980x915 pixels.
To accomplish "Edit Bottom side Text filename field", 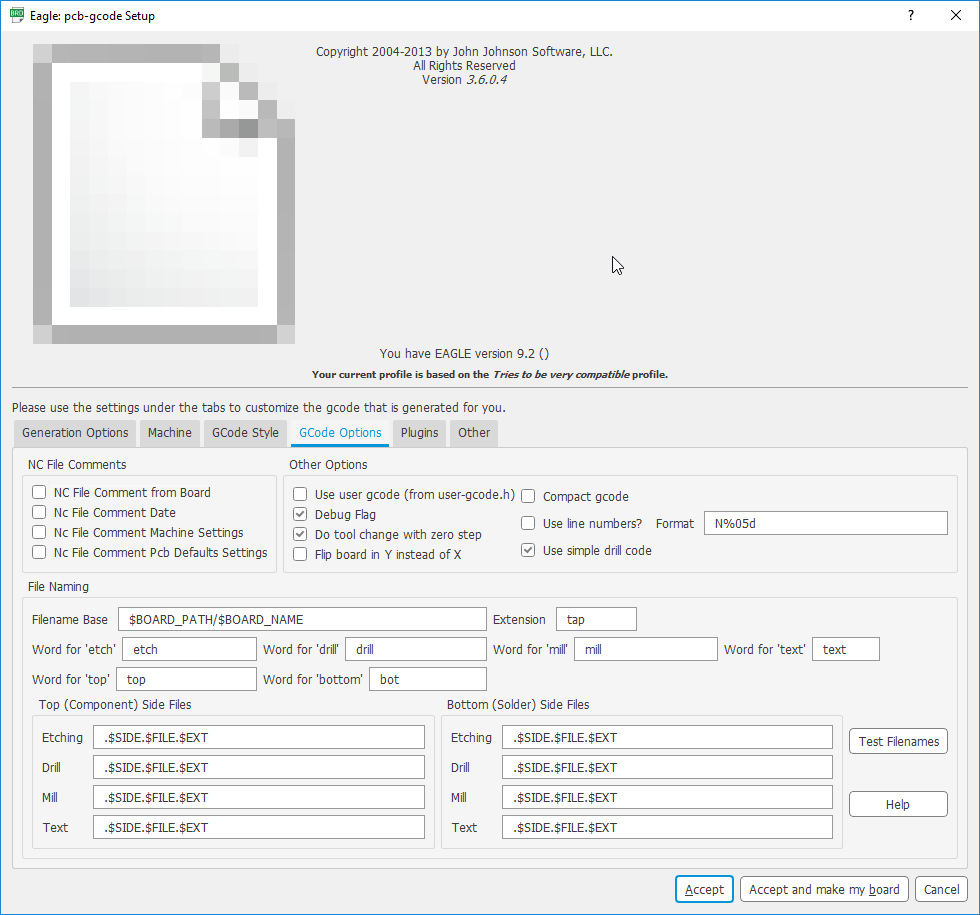I will (x=668, y=828).
